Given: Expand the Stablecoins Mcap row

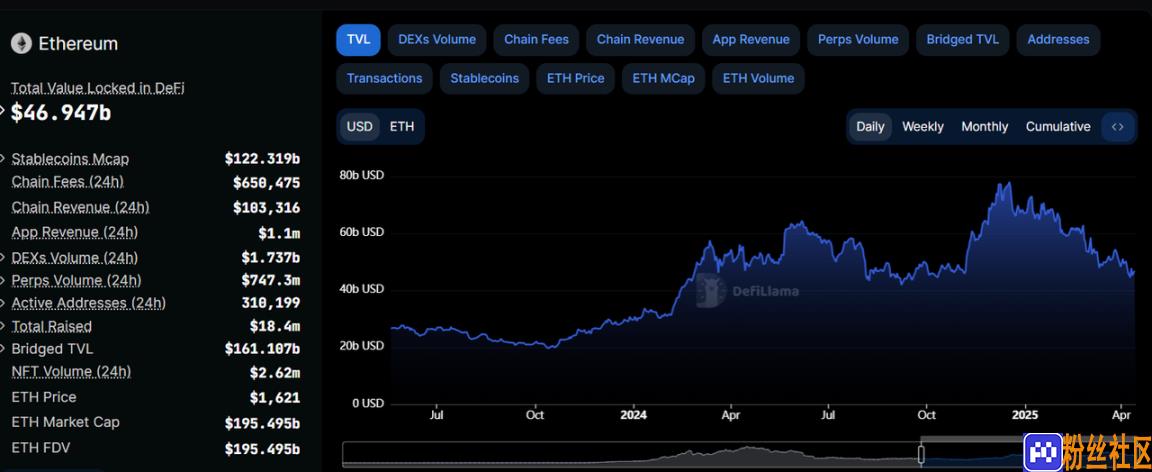Looking at the screenshot, I should pyautogui.click(x=2, y=159).
